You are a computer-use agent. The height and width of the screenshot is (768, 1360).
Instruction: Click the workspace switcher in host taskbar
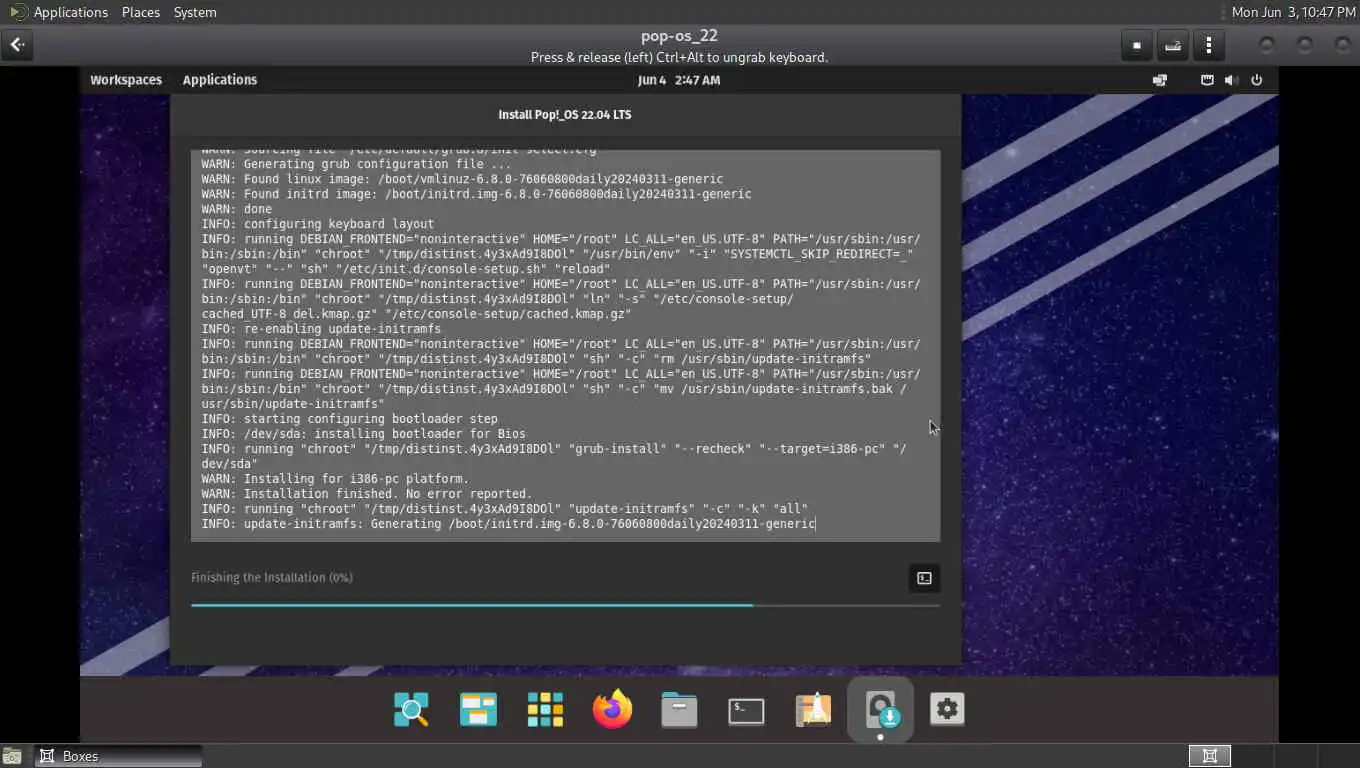(x=1209, y=756)
